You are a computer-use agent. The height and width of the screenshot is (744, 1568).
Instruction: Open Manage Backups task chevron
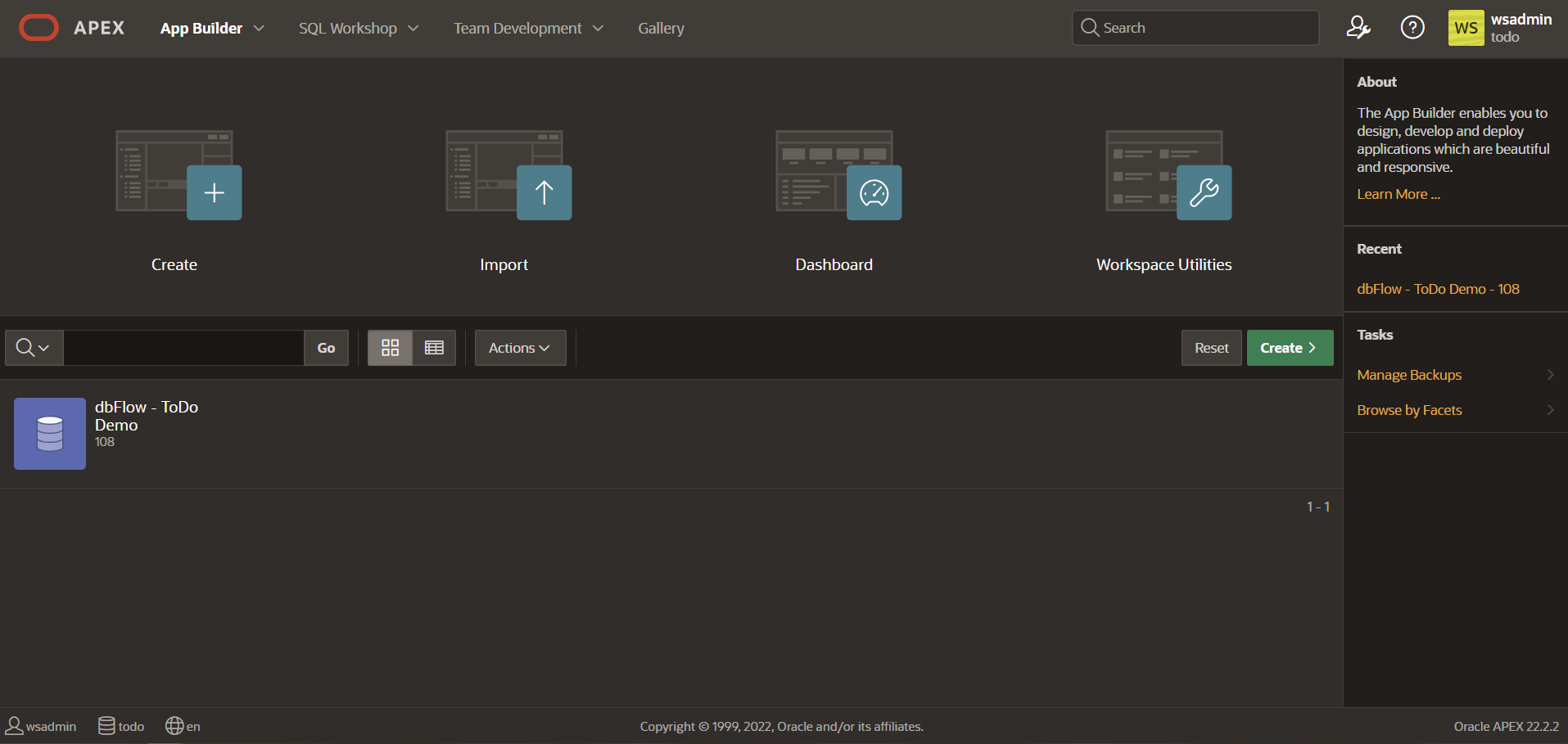[1550, 374]
